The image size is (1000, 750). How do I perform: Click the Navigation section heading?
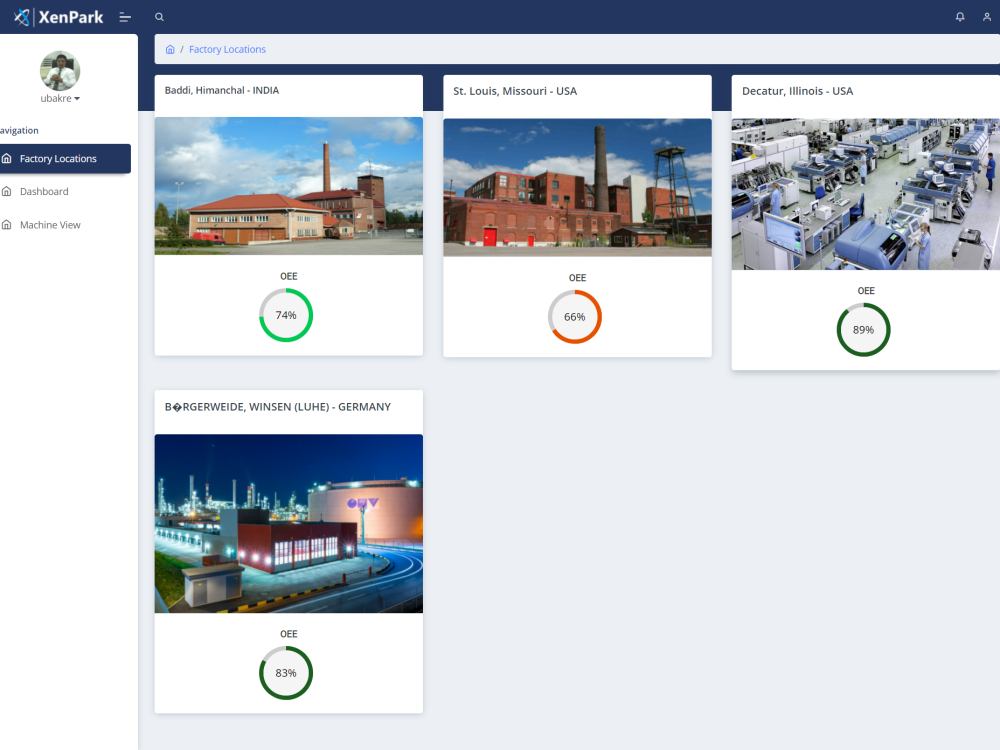pyautogui.click(x=19, y=130)
